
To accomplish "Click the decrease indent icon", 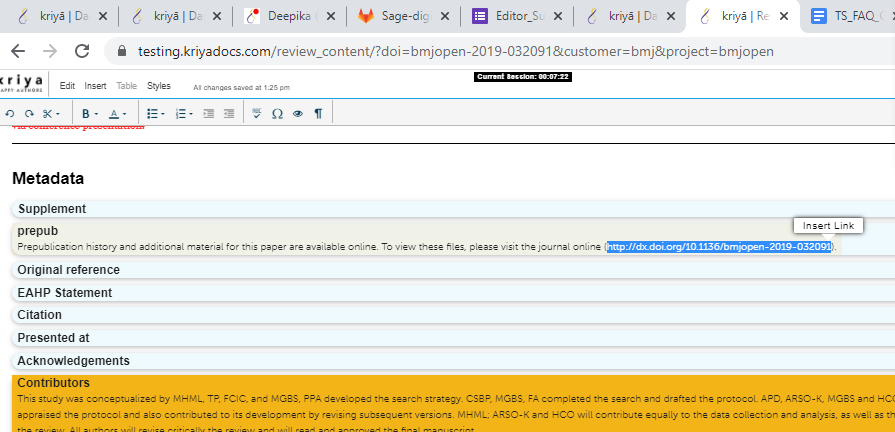I will [229, 114].
